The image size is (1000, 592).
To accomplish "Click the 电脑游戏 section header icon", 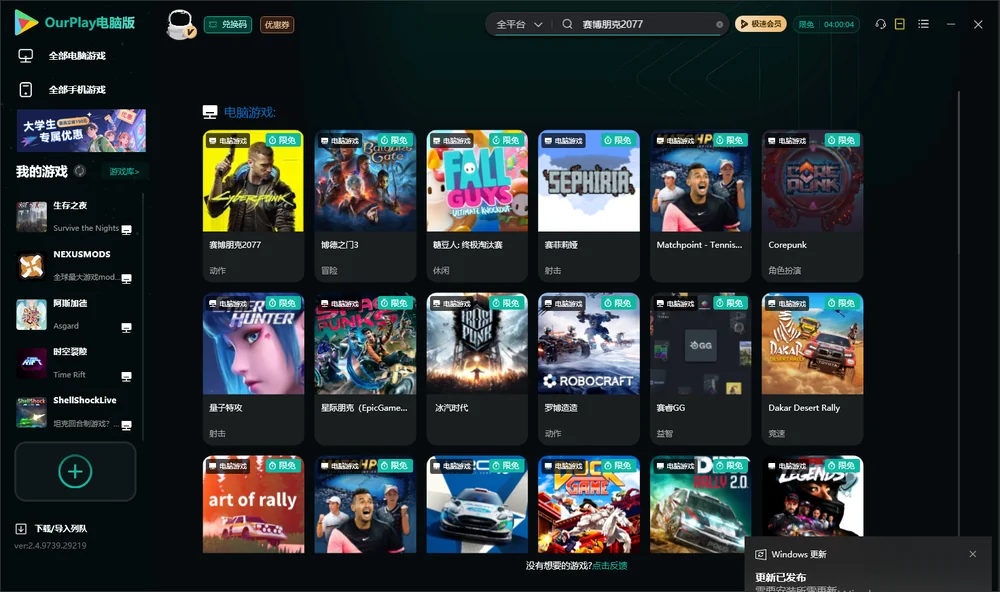I will click(210, 112).
